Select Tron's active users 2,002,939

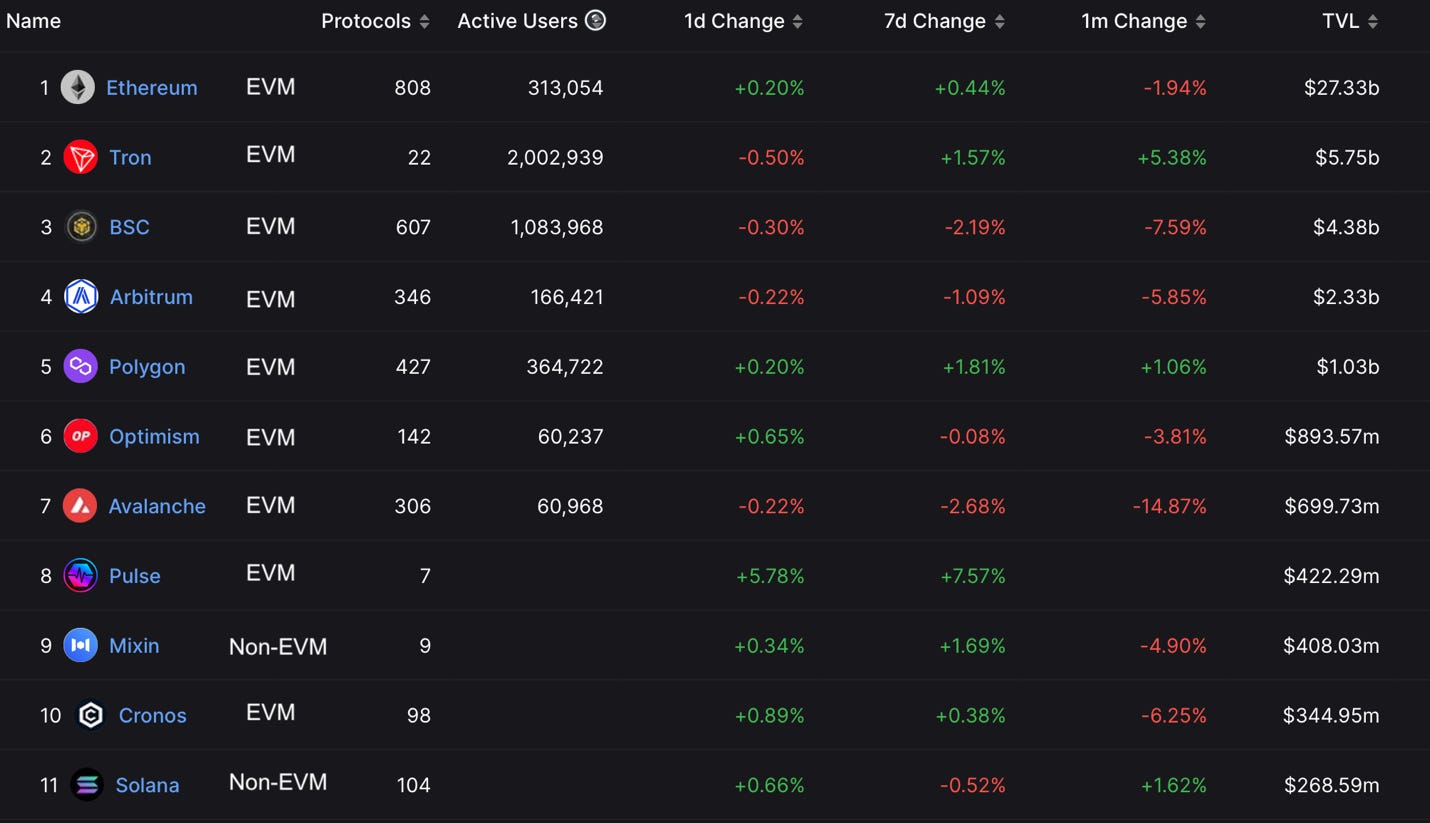coord(555,158)
